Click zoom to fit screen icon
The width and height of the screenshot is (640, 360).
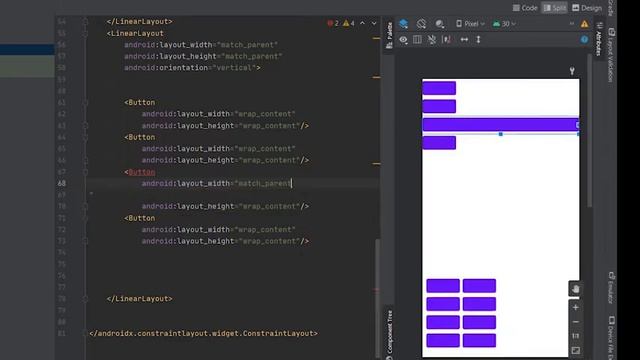pos(576,350)
